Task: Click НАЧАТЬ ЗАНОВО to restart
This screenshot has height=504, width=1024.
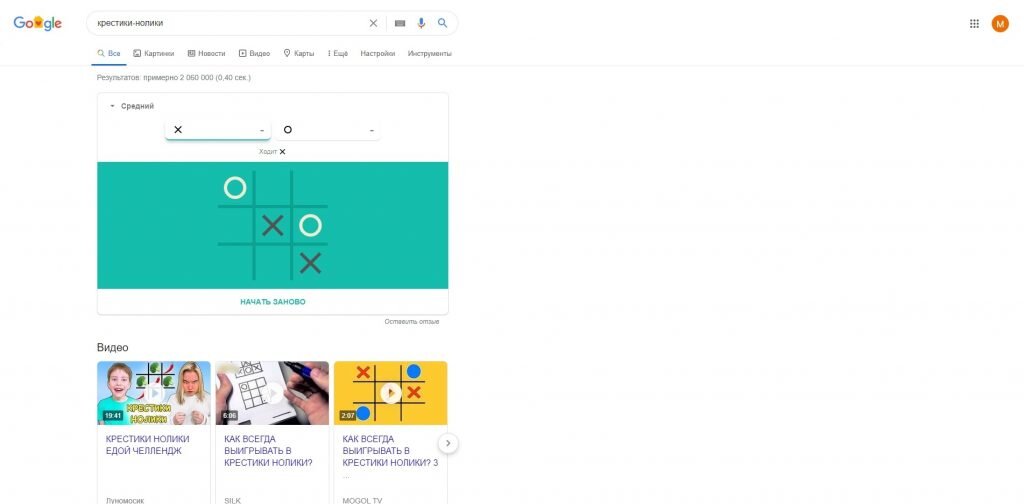Action: [272, 302]
